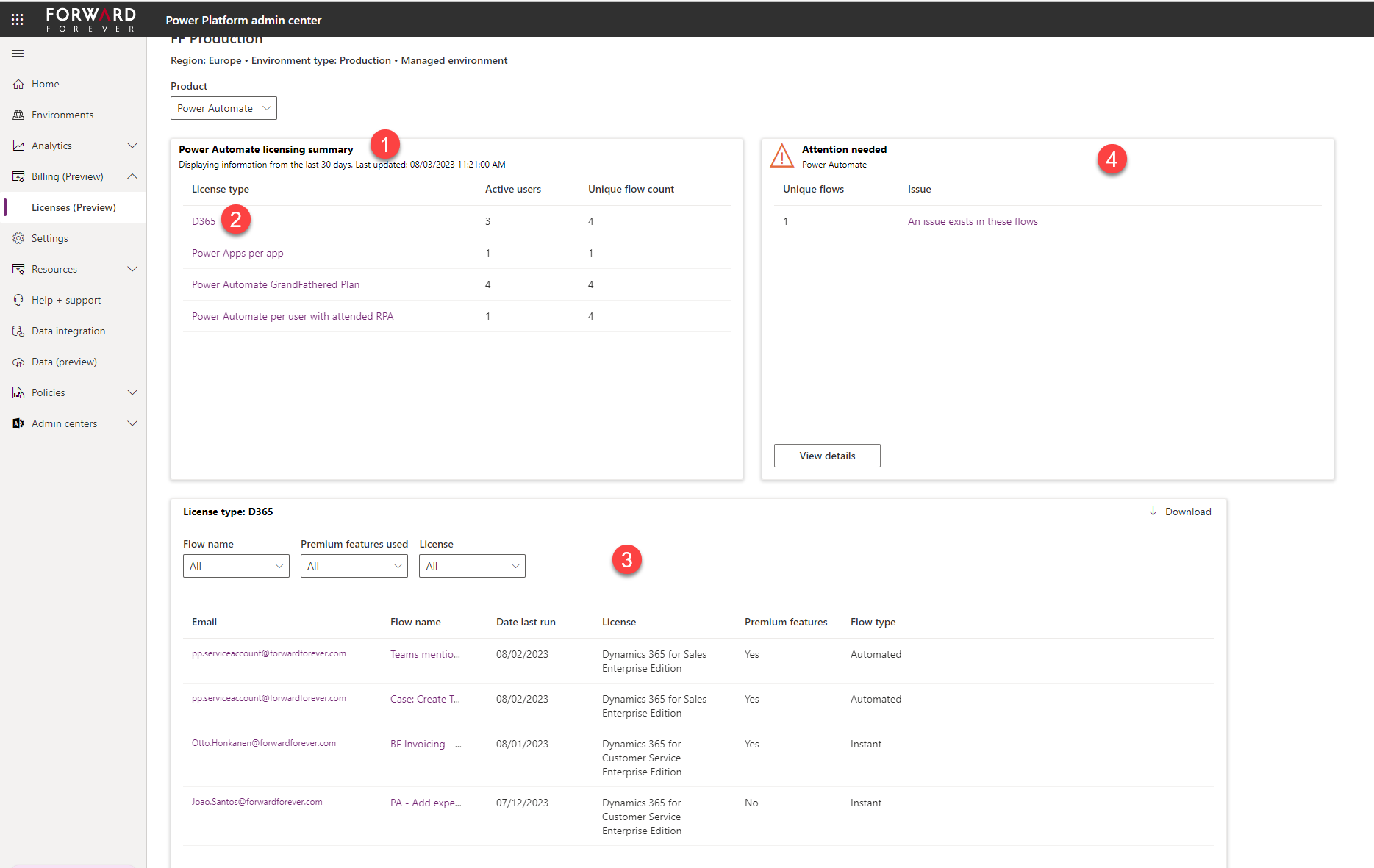
Task: Open the D365 license type link
Action: tap(204, 221)
